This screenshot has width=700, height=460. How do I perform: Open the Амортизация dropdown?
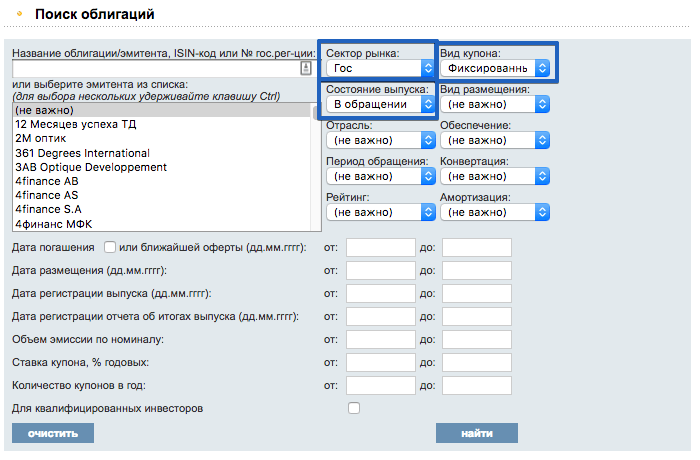tap(495, 212)
